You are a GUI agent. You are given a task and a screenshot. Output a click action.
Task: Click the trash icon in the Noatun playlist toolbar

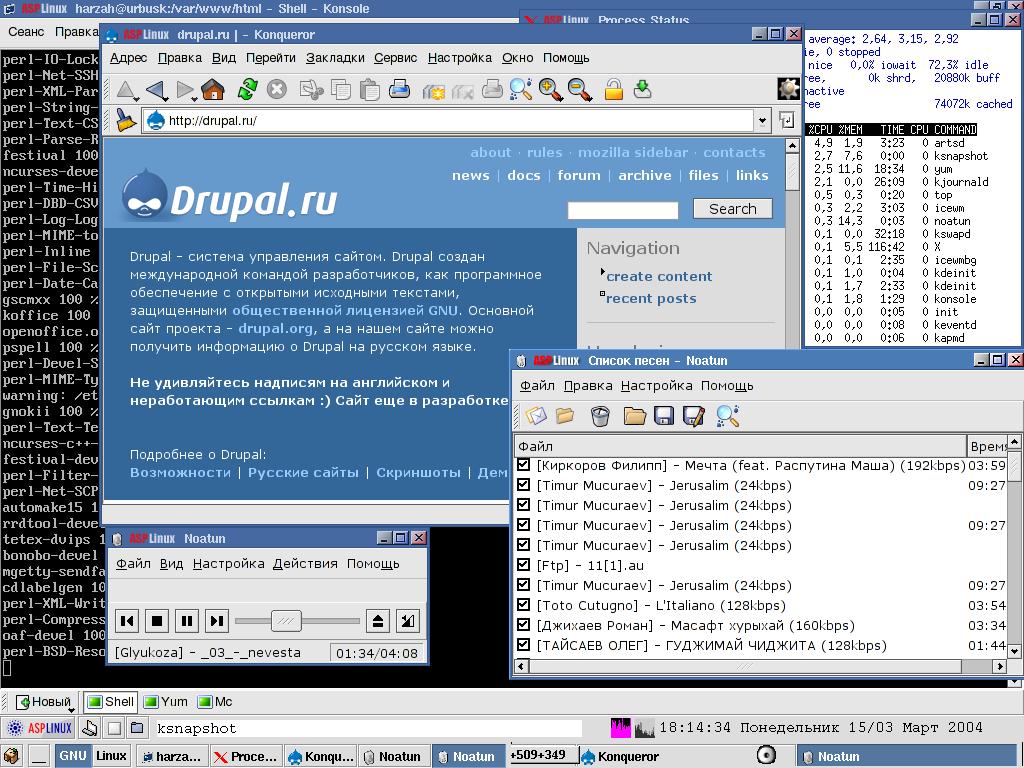click(x=600, y=416)
